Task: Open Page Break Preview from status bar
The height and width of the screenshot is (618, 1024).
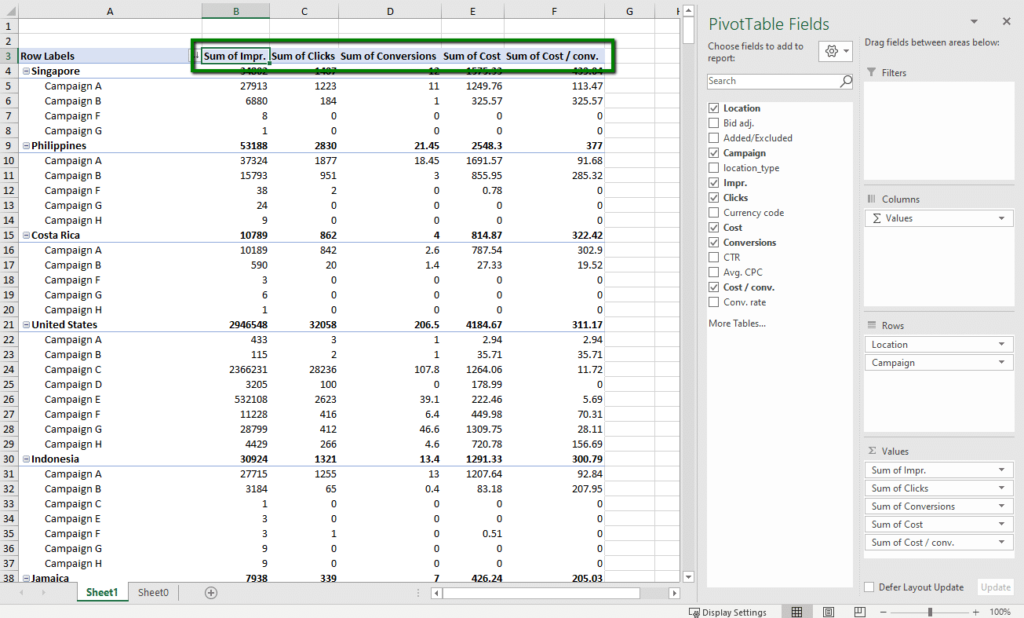Action: (861, 612)
